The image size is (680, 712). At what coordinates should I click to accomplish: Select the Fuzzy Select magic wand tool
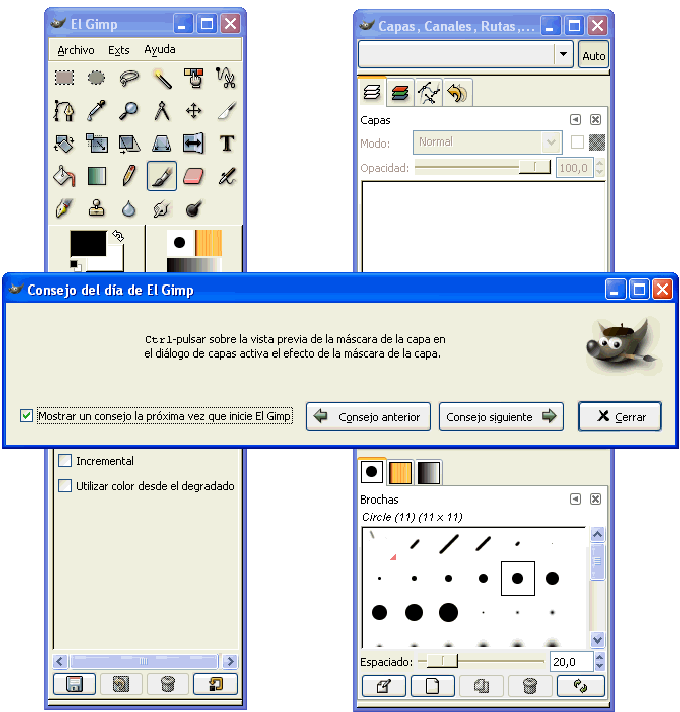pos(162,78)
